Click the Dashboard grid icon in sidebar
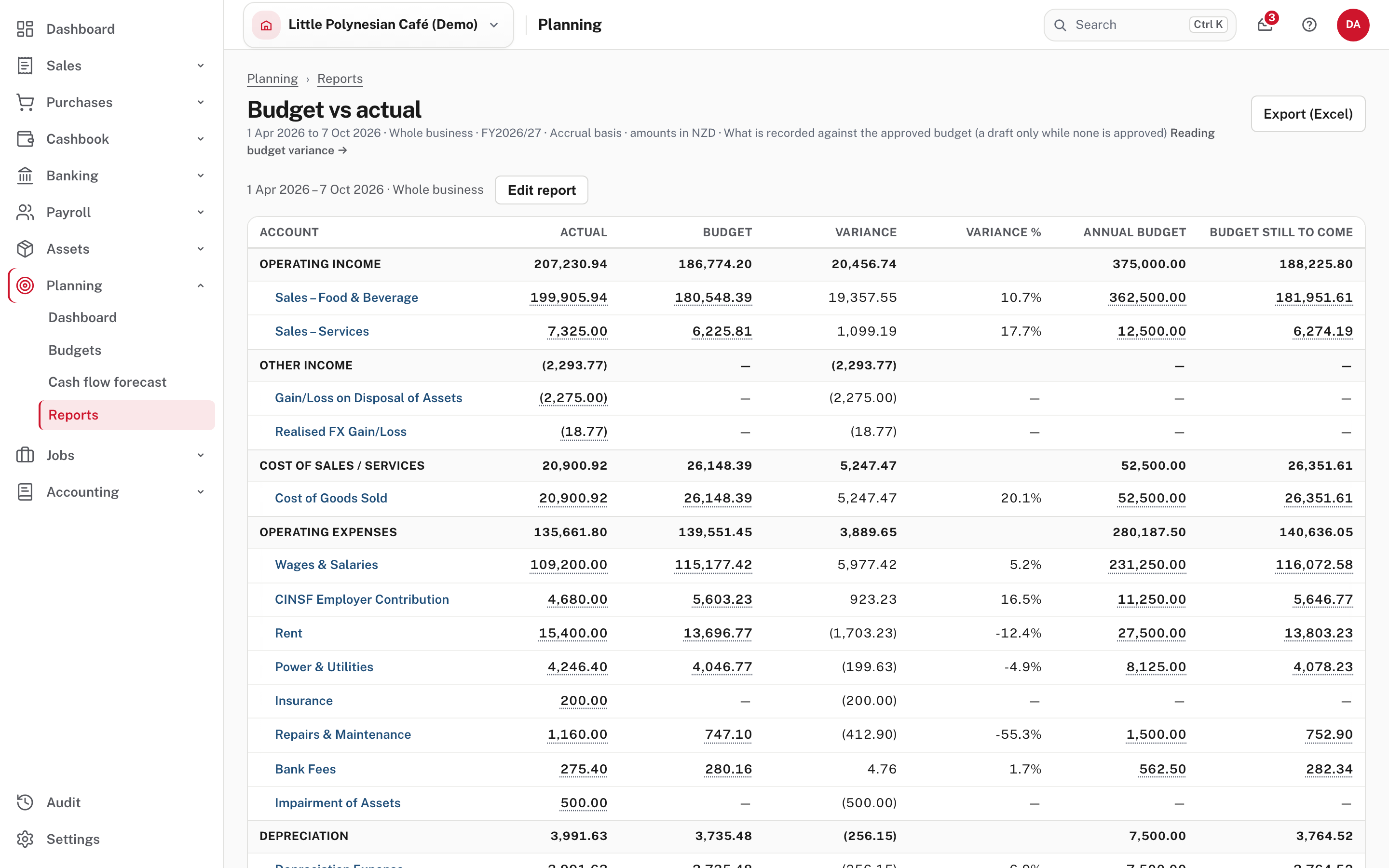The image size is (1389, 868). [25, 29]
